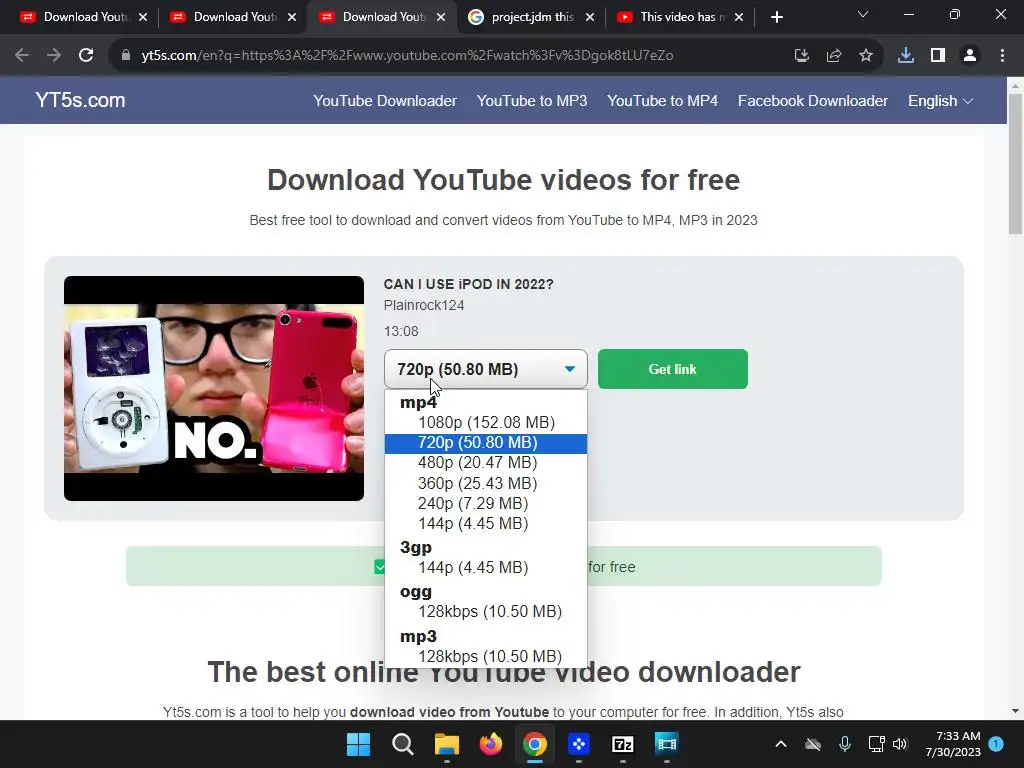1024x768 pixels.
Task: Select mp4 144p (4.45 MB) option
Action: (x=486, y=524)
